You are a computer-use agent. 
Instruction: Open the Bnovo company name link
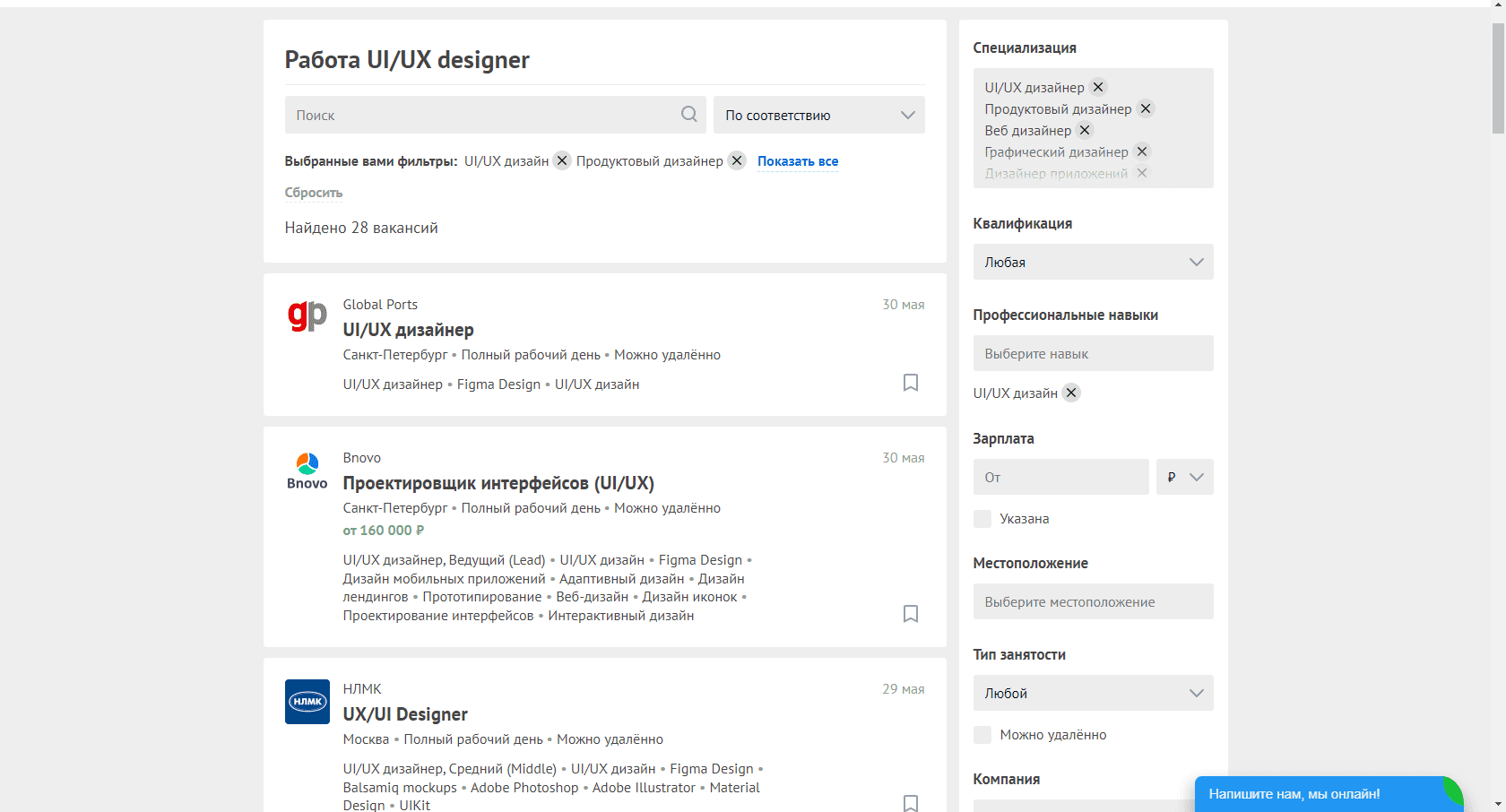click(x=362, y=458)
